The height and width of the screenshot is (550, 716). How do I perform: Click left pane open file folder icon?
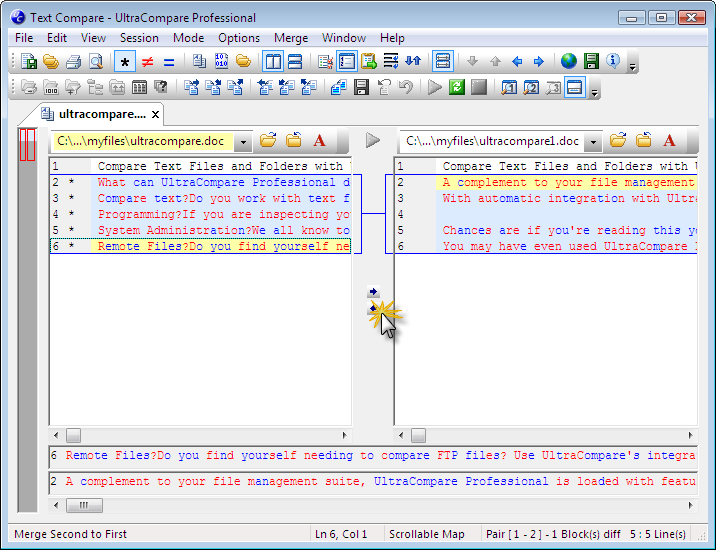pyautogui.click(x=268, y=140)
